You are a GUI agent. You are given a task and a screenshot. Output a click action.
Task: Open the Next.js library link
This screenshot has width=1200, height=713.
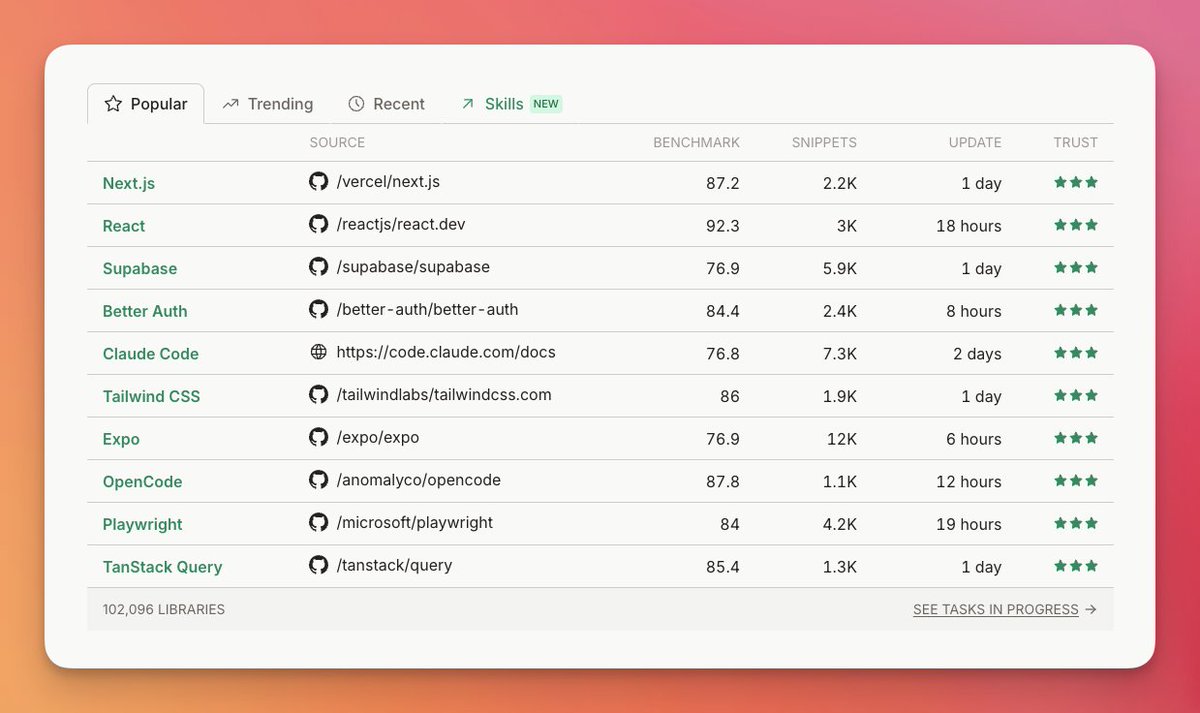129,183
